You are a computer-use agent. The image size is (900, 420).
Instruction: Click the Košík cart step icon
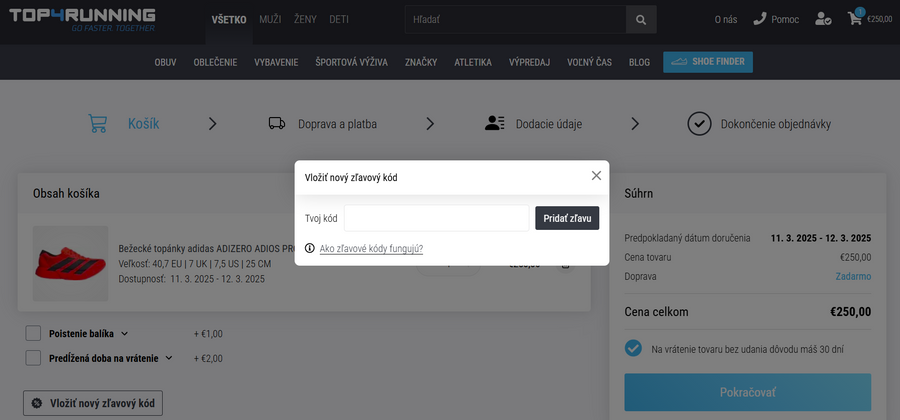pos(98,124)
